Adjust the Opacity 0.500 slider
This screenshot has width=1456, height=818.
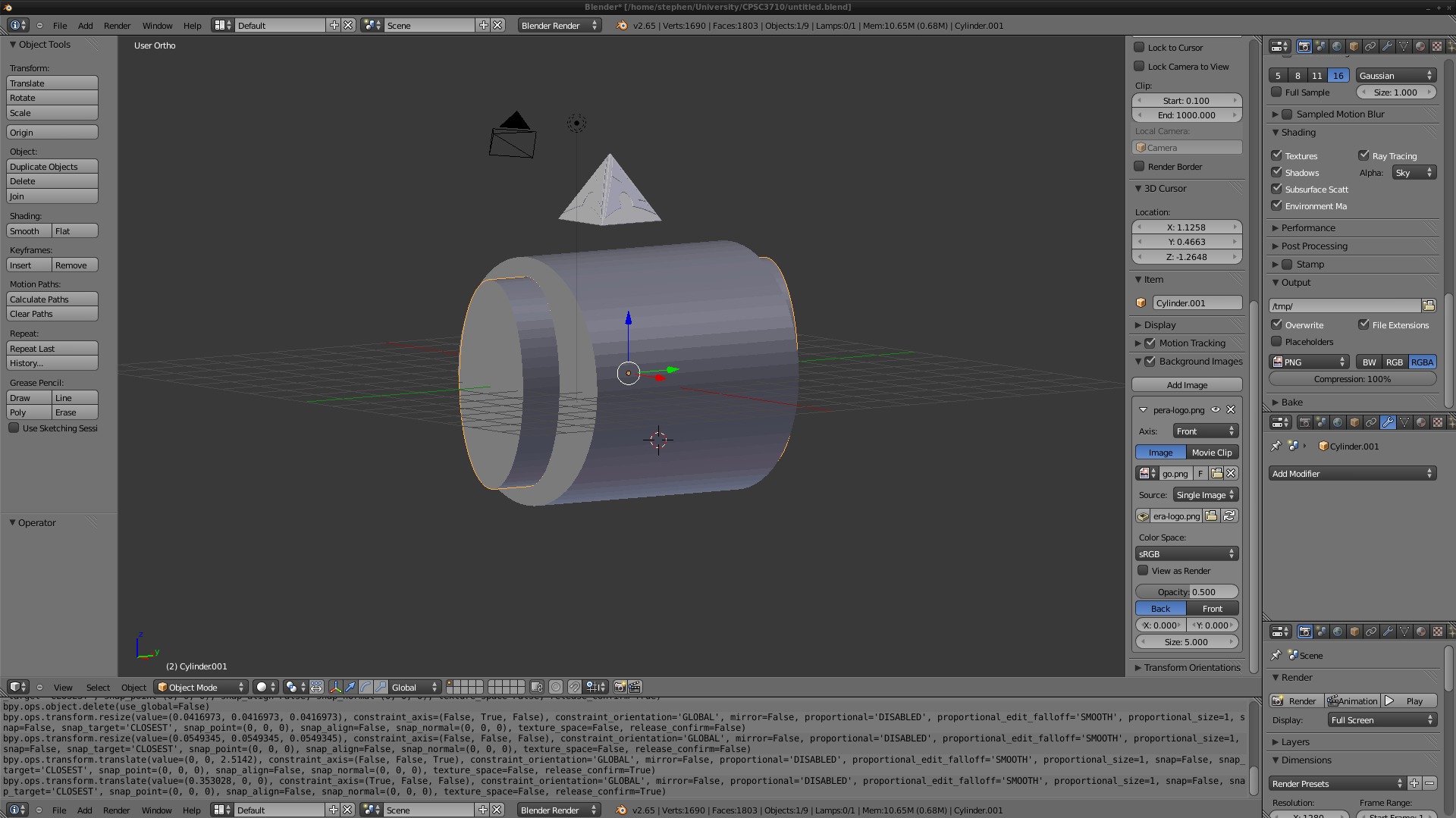(x=1187, y=591)
